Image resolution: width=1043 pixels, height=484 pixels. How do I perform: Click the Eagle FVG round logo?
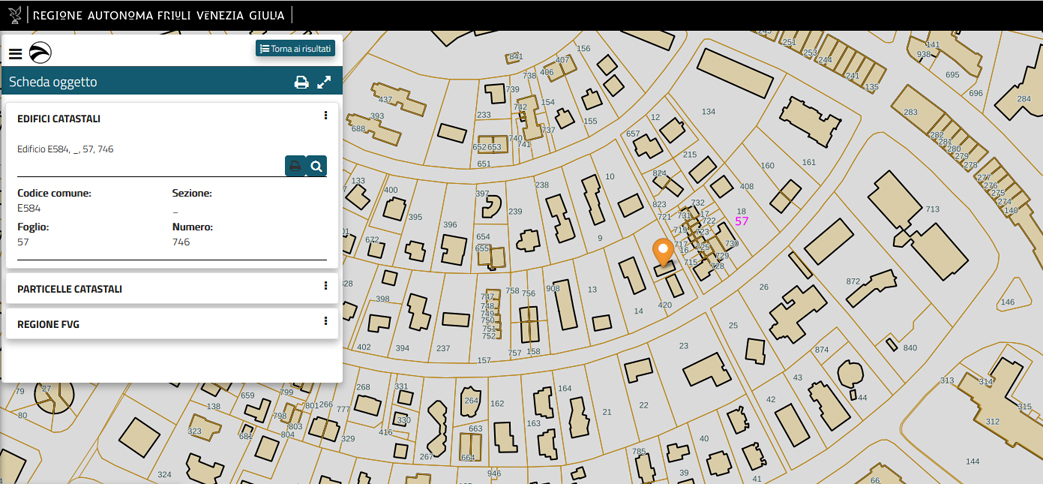tap(40, 54)
